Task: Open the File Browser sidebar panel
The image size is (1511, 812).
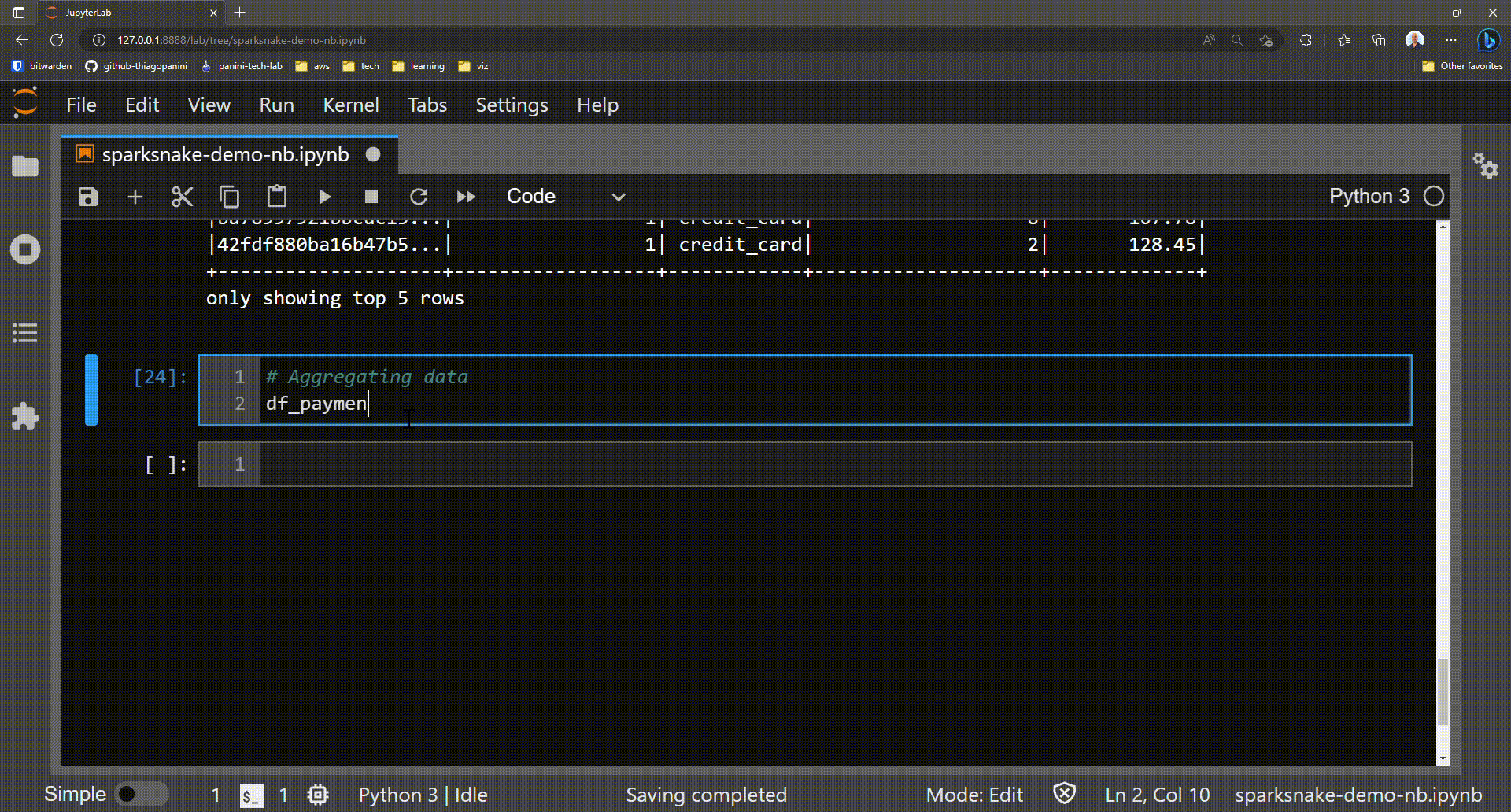Action: [x=25, y=166]
